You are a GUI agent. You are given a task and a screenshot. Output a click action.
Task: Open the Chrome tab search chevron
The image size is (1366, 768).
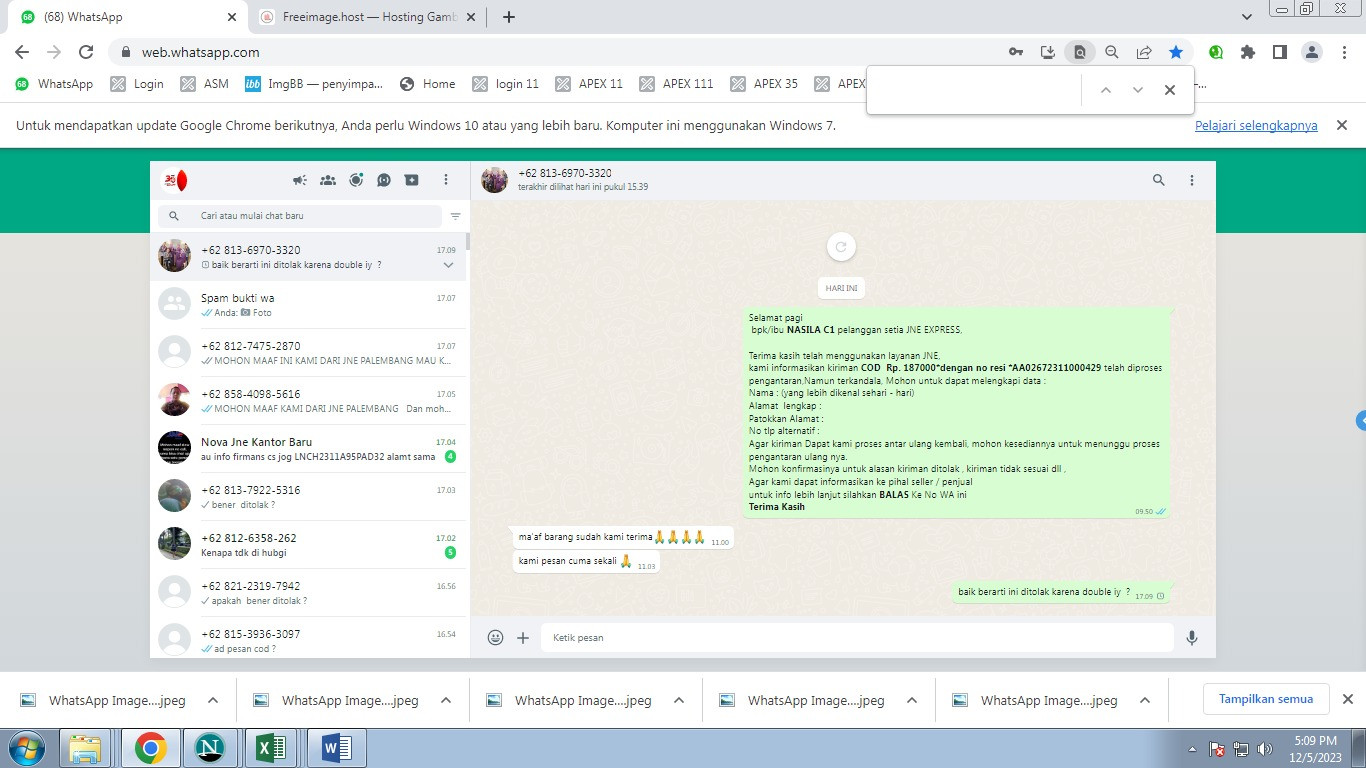pyautogui.click(x=1247, y=17)
